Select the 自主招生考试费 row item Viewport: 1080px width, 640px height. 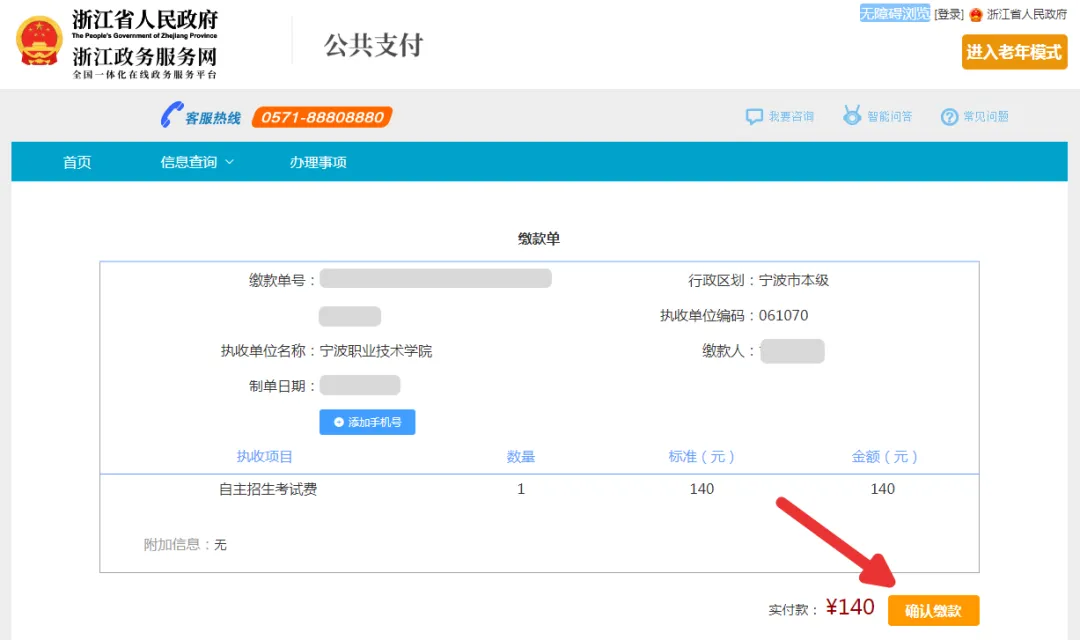[268, 489]
